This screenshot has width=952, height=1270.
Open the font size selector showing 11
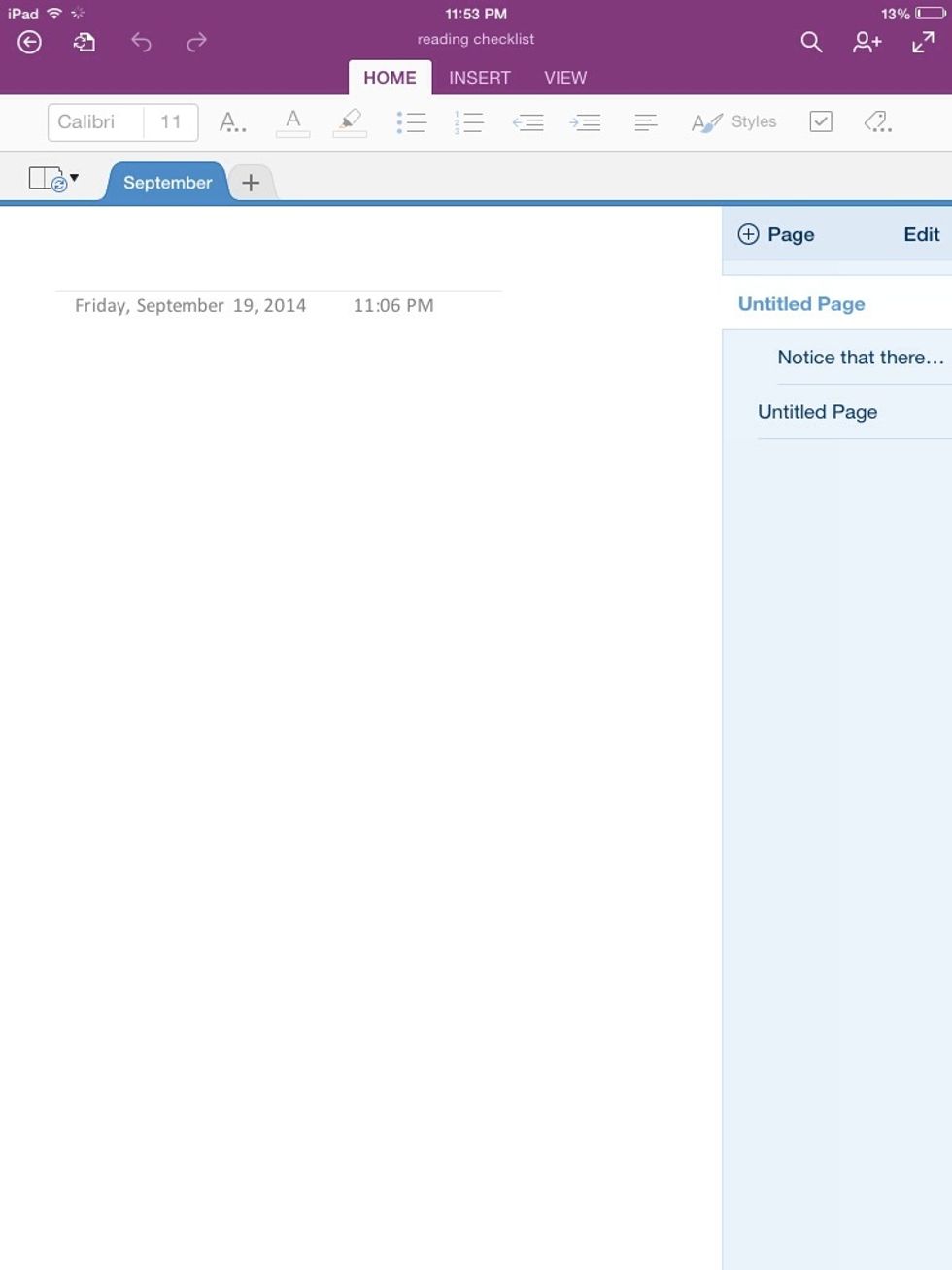(x=172, y=121)
